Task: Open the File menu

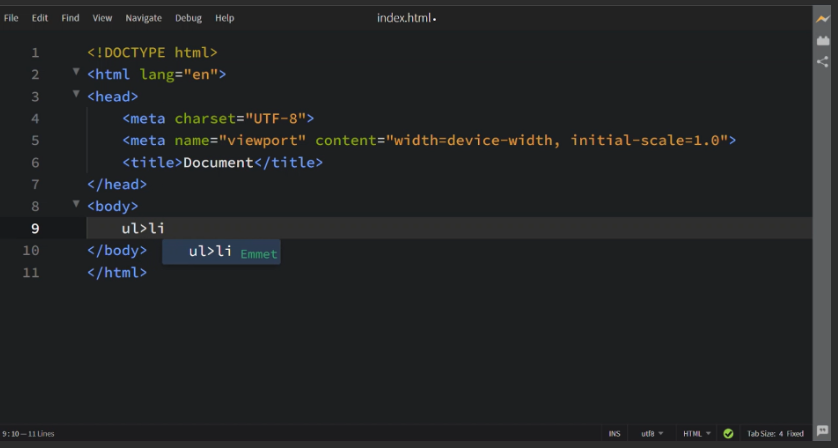Action: (11, 18)
